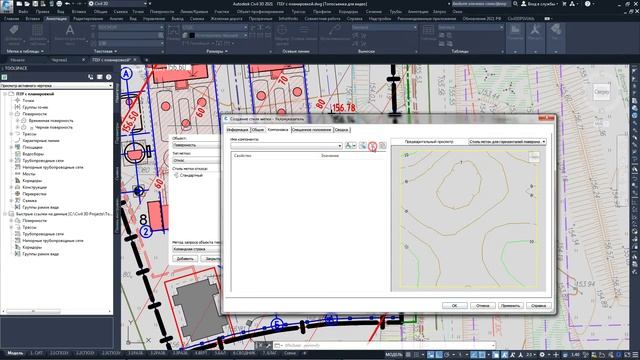Open the Файл menu
Screen dimensions: 640x360
tap(23, 12)
